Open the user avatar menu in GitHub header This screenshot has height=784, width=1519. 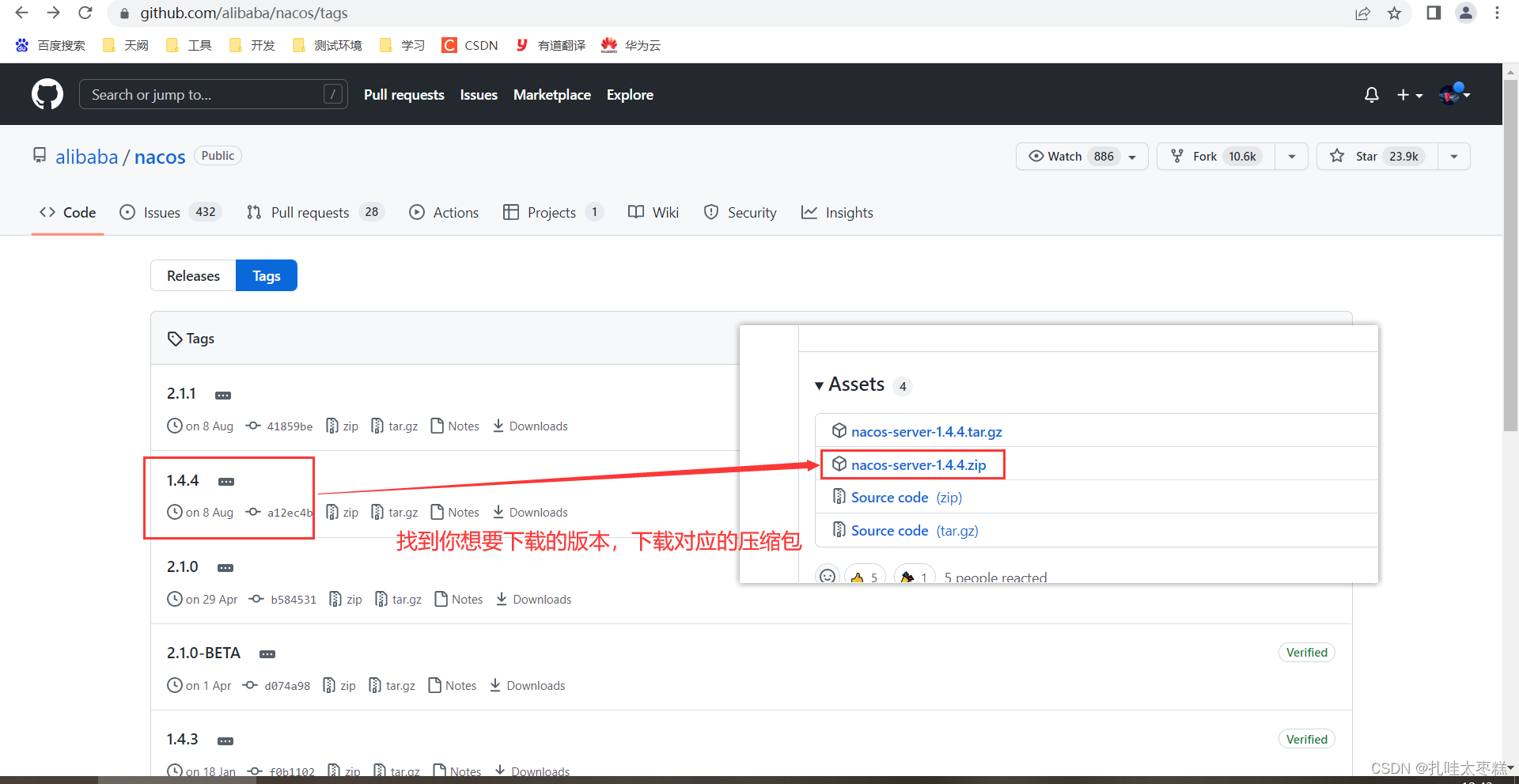point(1454,94)
